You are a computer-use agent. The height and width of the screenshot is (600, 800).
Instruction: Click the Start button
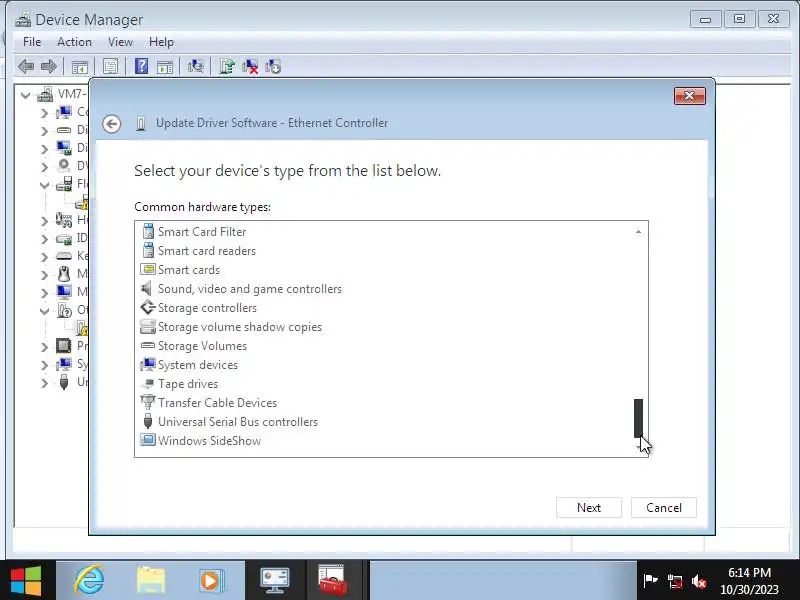tap(26, 580)
